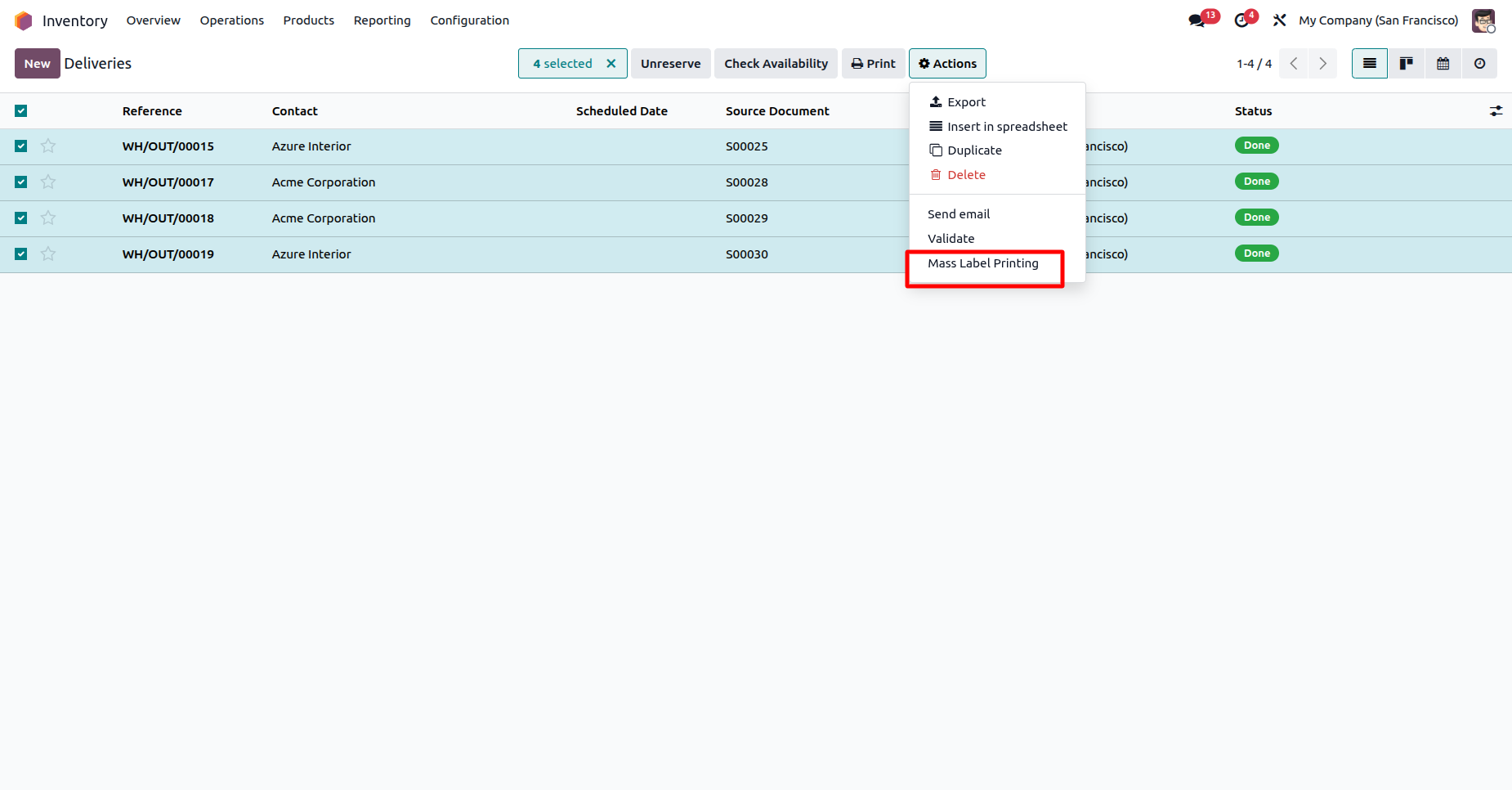This screenshot has width=1512, height=790.
Task: Open the activities clock icon
Action: 1241,20
